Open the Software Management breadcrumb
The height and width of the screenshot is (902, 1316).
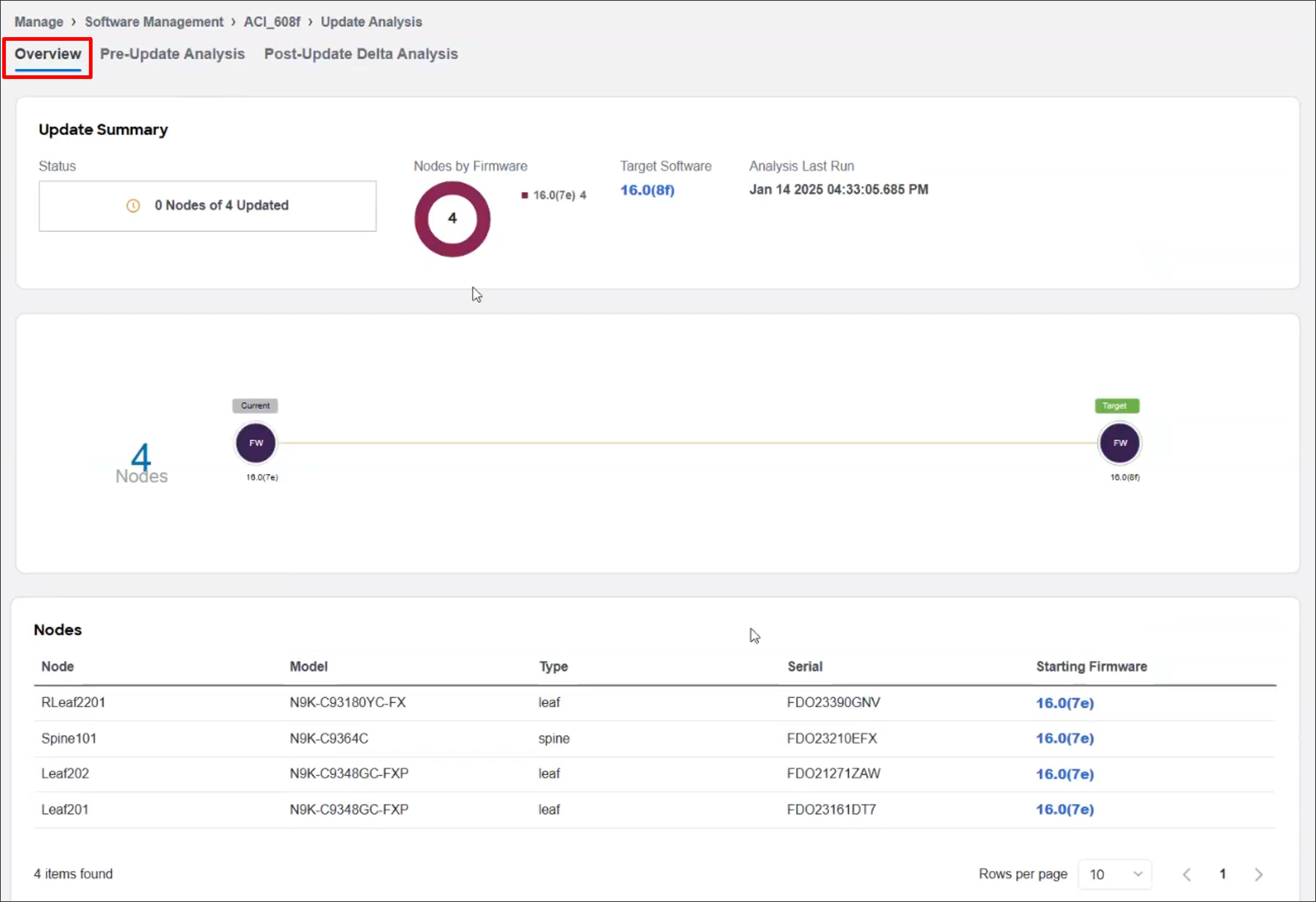coord(154,22)
